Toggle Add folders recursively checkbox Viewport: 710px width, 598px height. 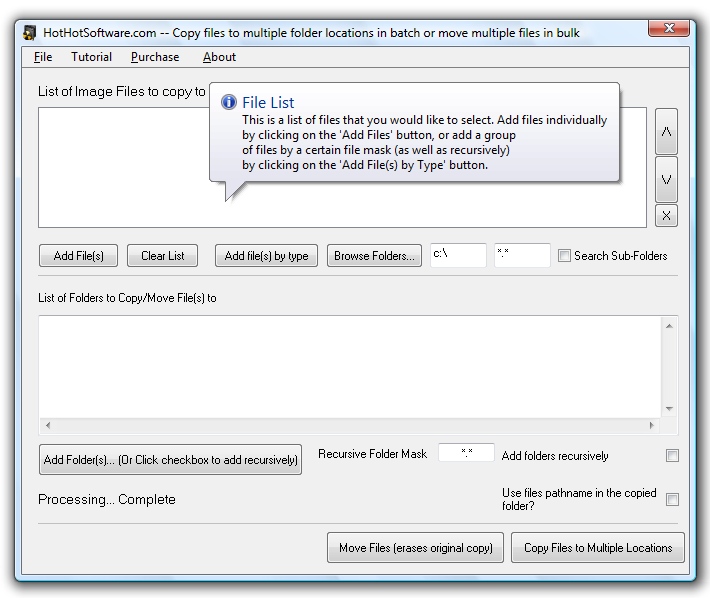(x=672, y=455)
